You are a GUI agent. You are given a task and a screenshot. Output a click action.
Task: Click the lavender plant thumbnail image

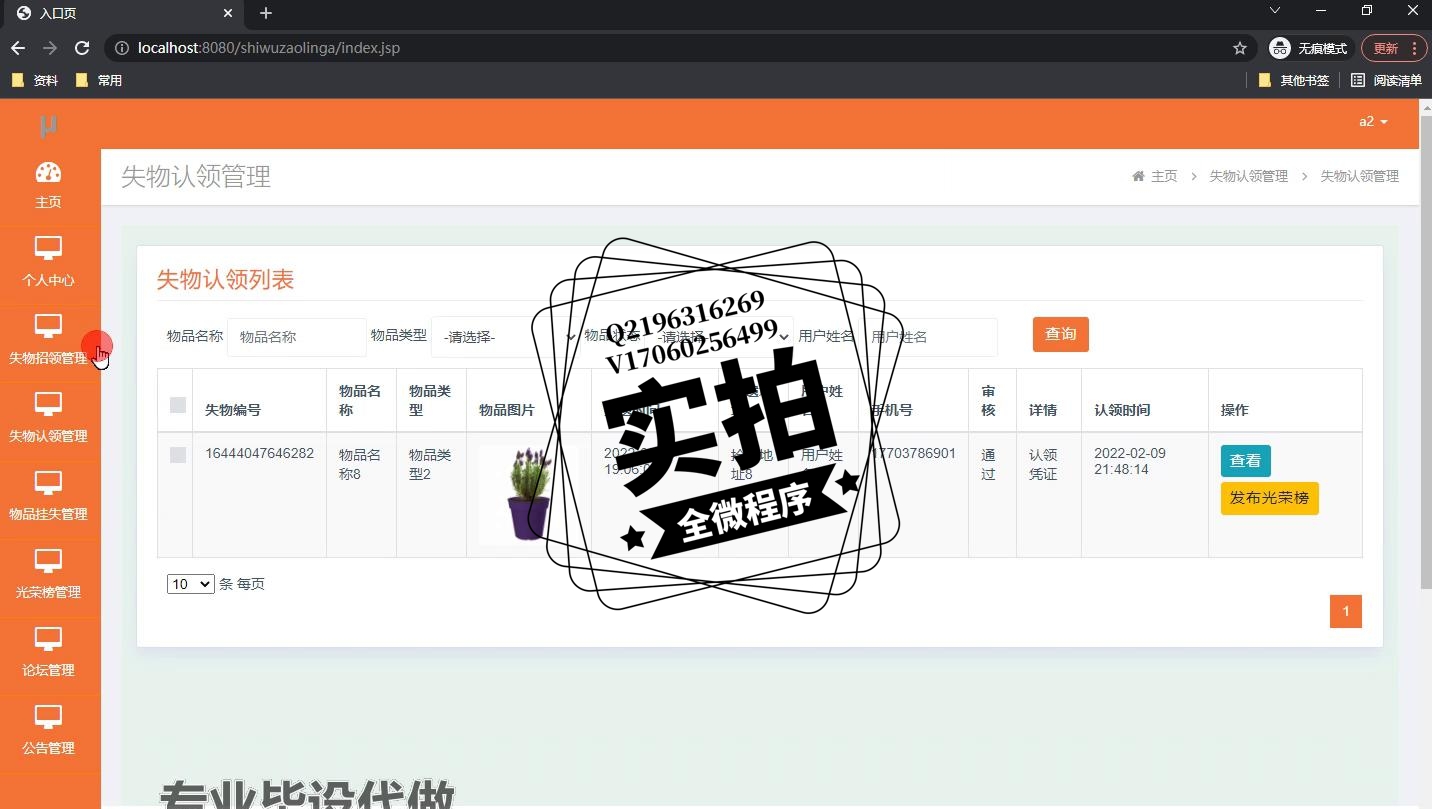pyautogui.click(x=529, y=495)
